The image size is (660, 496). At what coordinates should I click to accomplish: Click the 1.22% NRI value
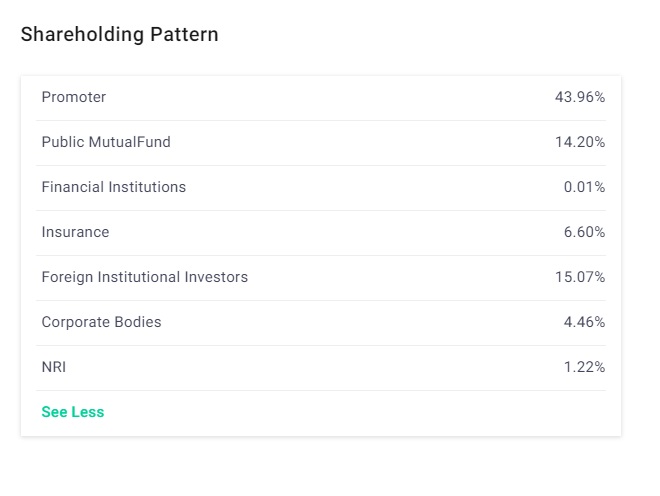[x=584, y=367]
